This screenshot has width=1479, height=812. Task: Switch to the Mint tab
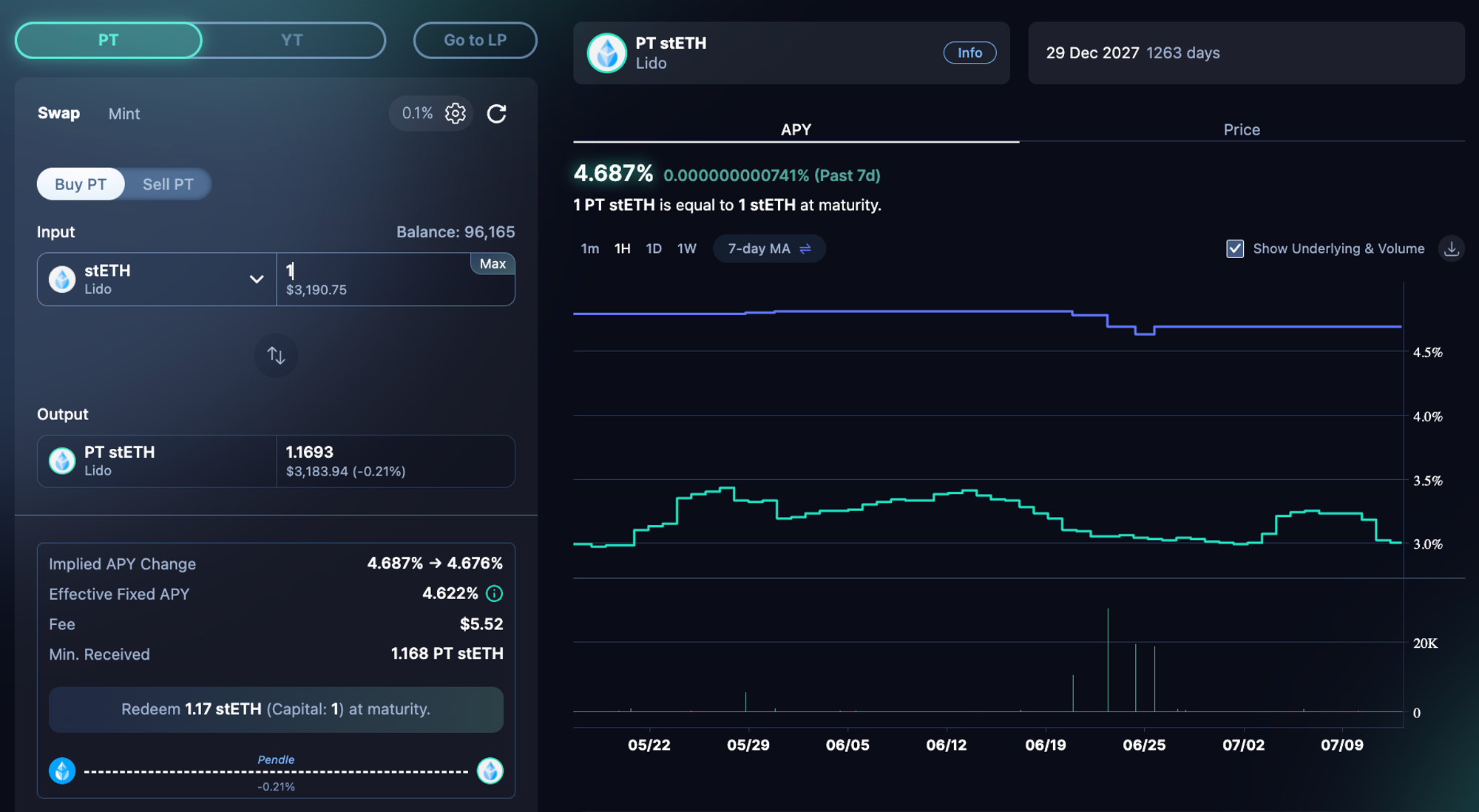[x=124, y=114]
